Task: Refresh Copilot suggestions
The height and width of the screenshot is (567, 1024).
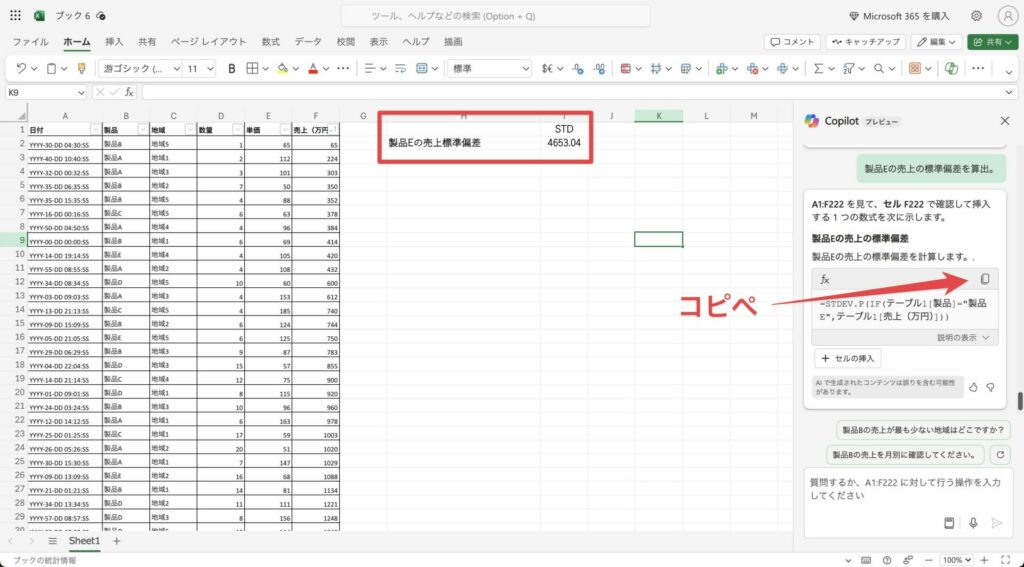Action: [1000, 455]
